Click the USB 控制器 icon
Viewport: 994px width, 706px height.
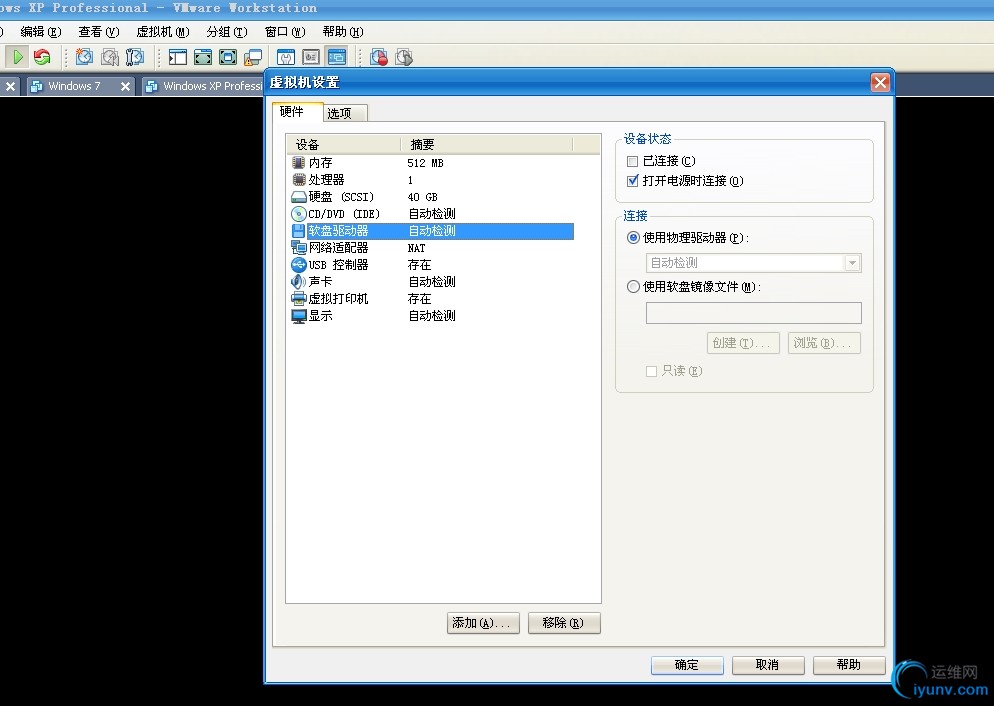pyautogui.click(x=299, y=265)
